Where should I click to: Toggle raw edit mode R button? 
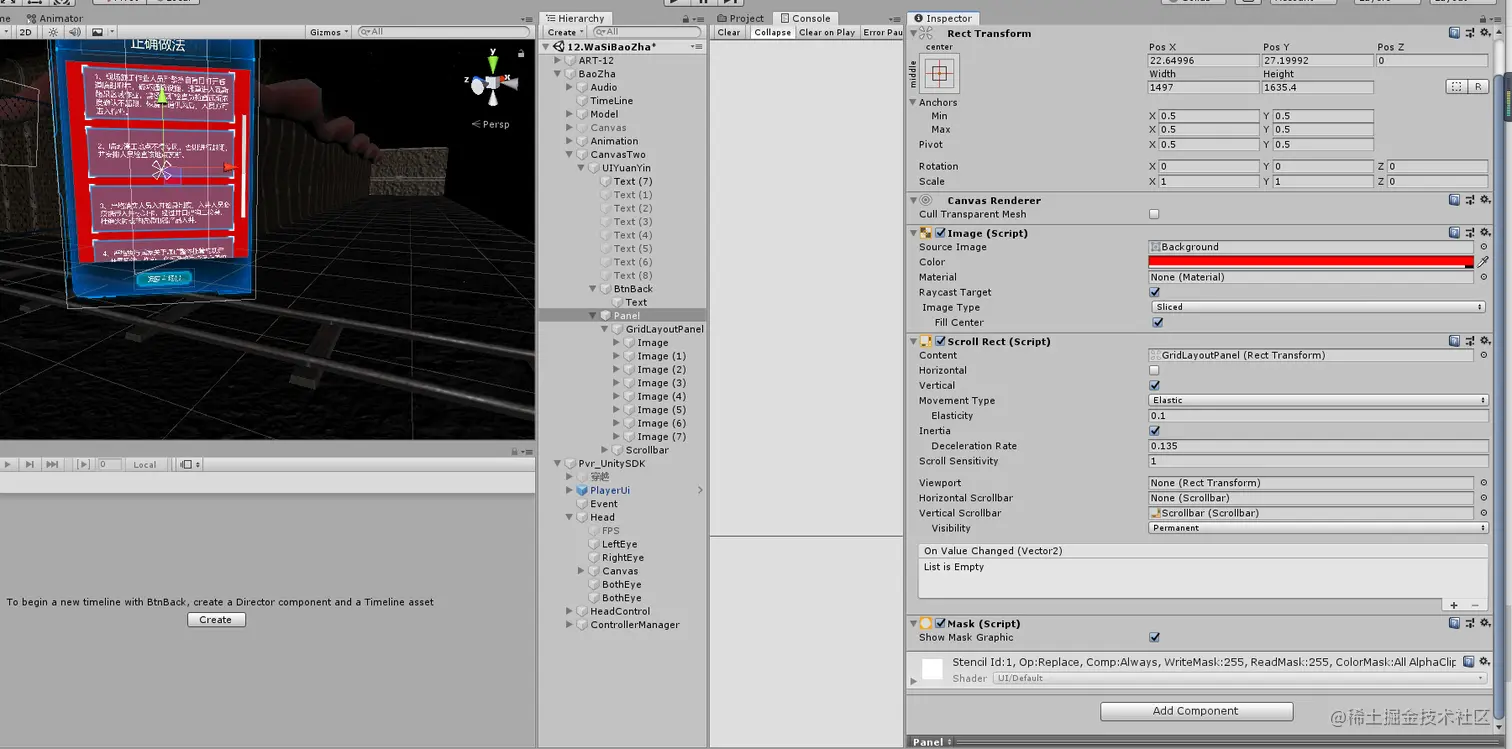[1478, 87]
